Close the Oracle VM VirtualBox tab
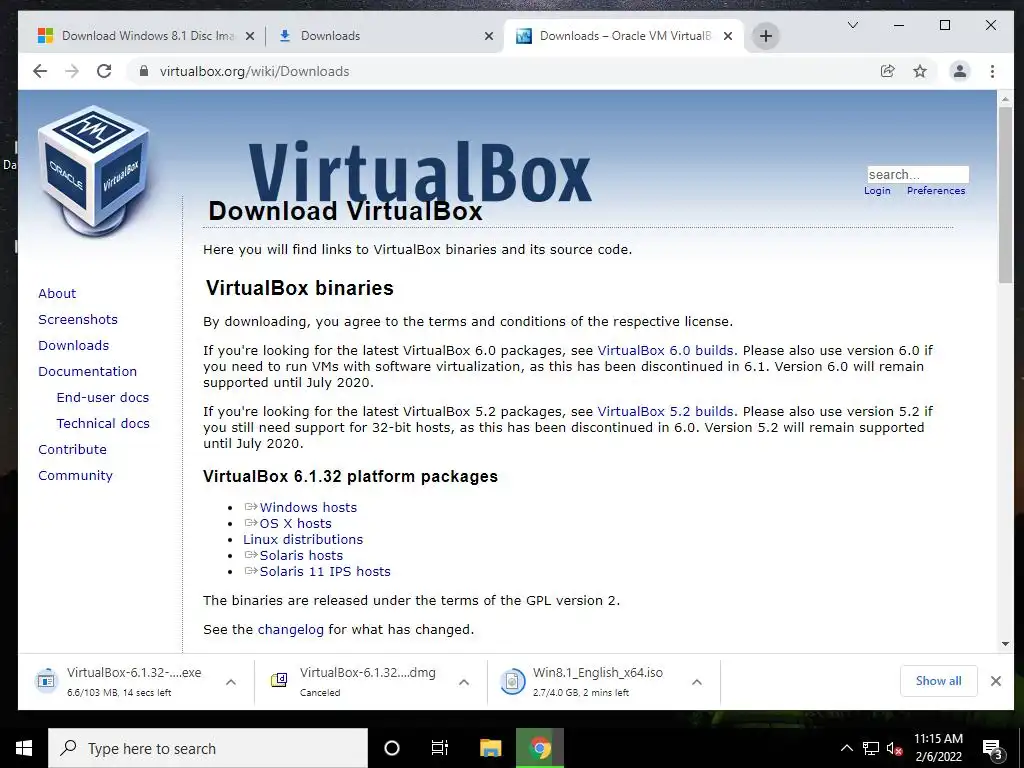This screenshot has width=1024, height=768. tap(728, 37)
